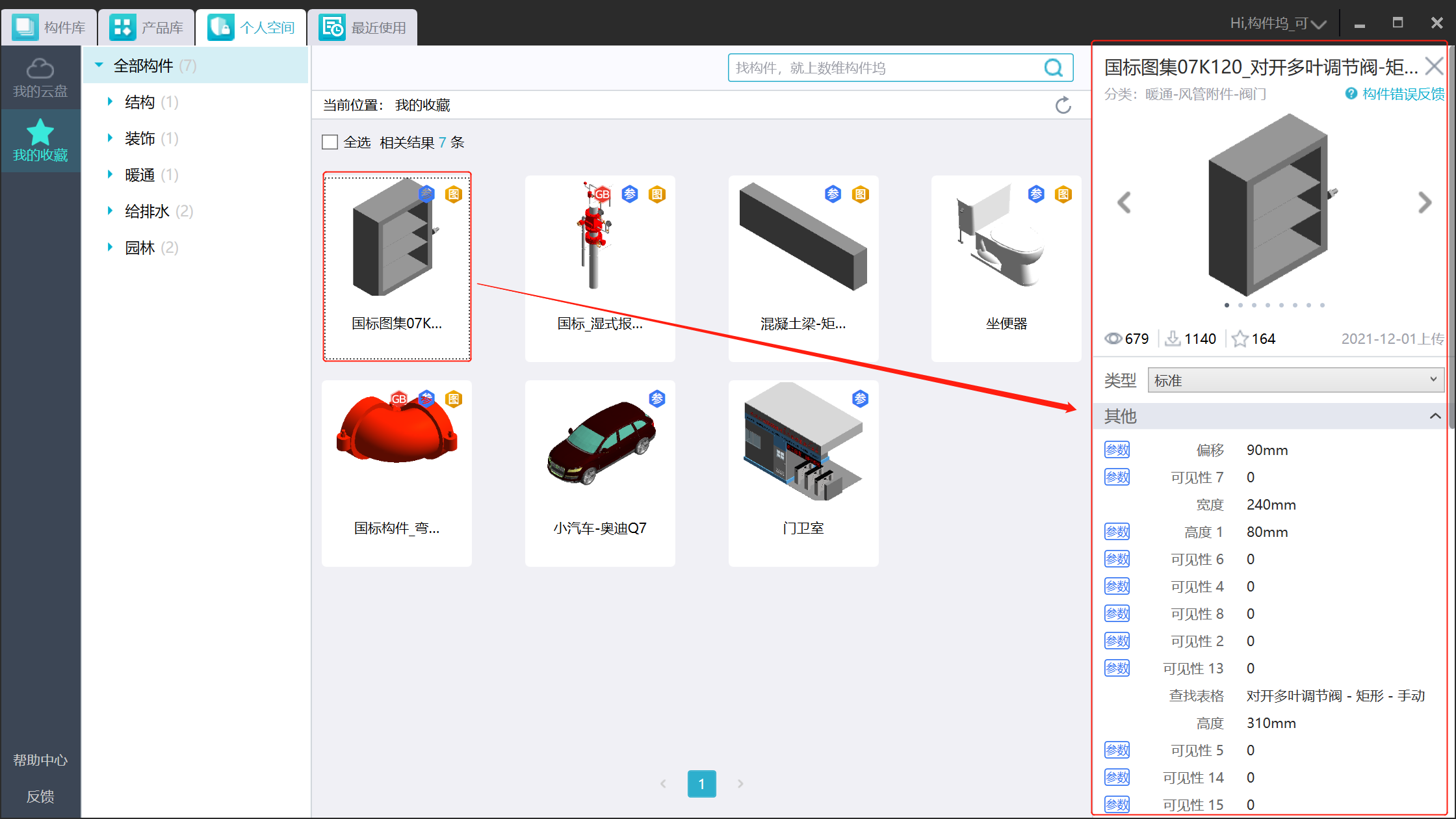Click 参 badge on 门卫室 card
This screenshot has width=1456, height=819.
point(861,398)
